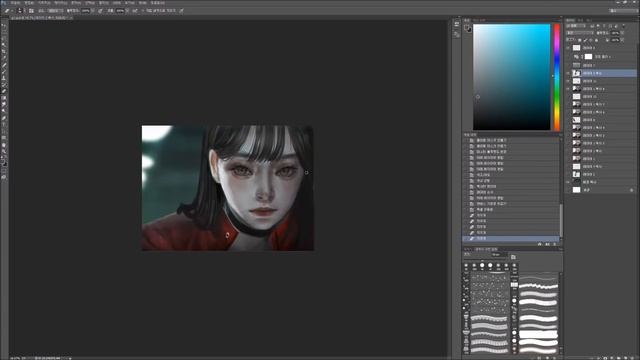Toggle eye of layer just below highlighted layer
640x360 pixels.
568,81
